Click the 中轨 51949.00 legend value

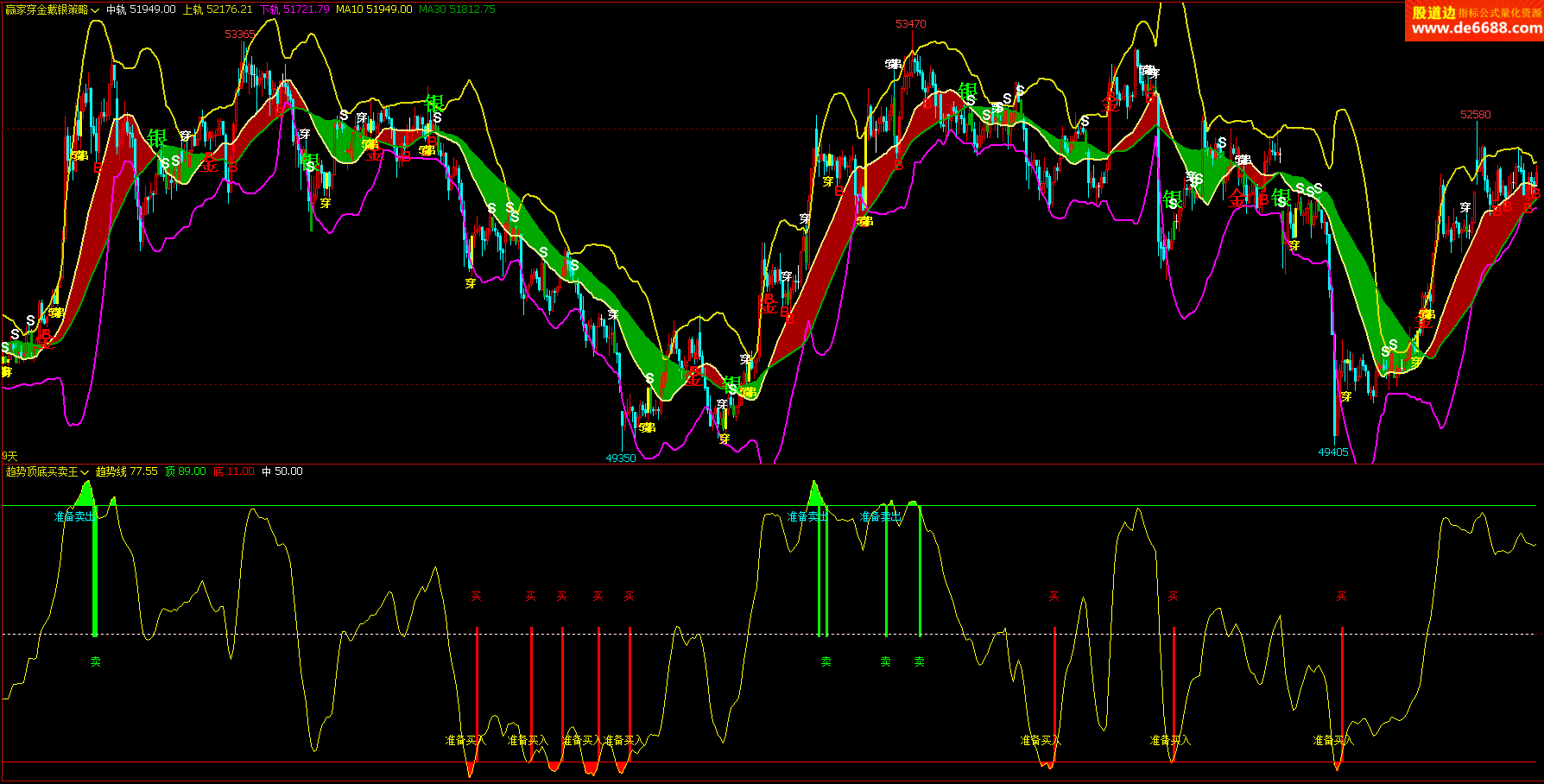pos(141,9)
